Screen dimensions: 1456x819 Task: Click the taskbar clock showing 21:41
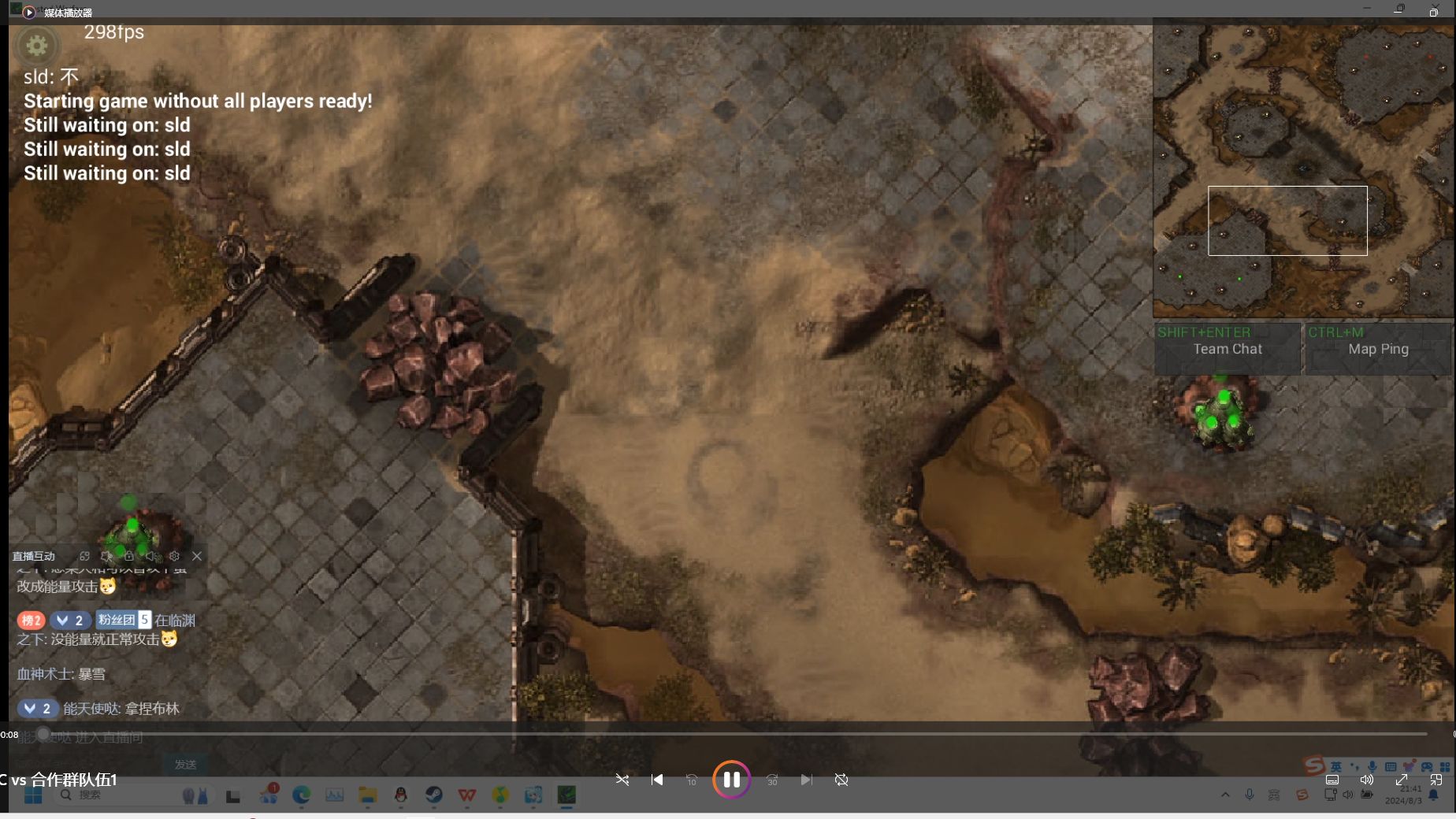point(1410,788)
